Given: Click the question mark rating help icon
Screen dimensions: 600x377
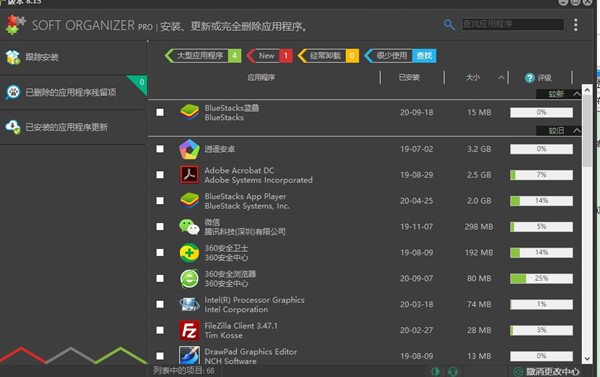Looking at the screenshot, I should point(529,78).
